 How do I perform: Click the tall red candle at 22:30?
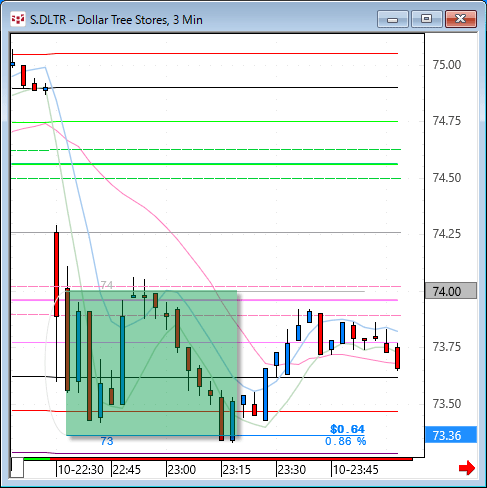tap(56, 274)
